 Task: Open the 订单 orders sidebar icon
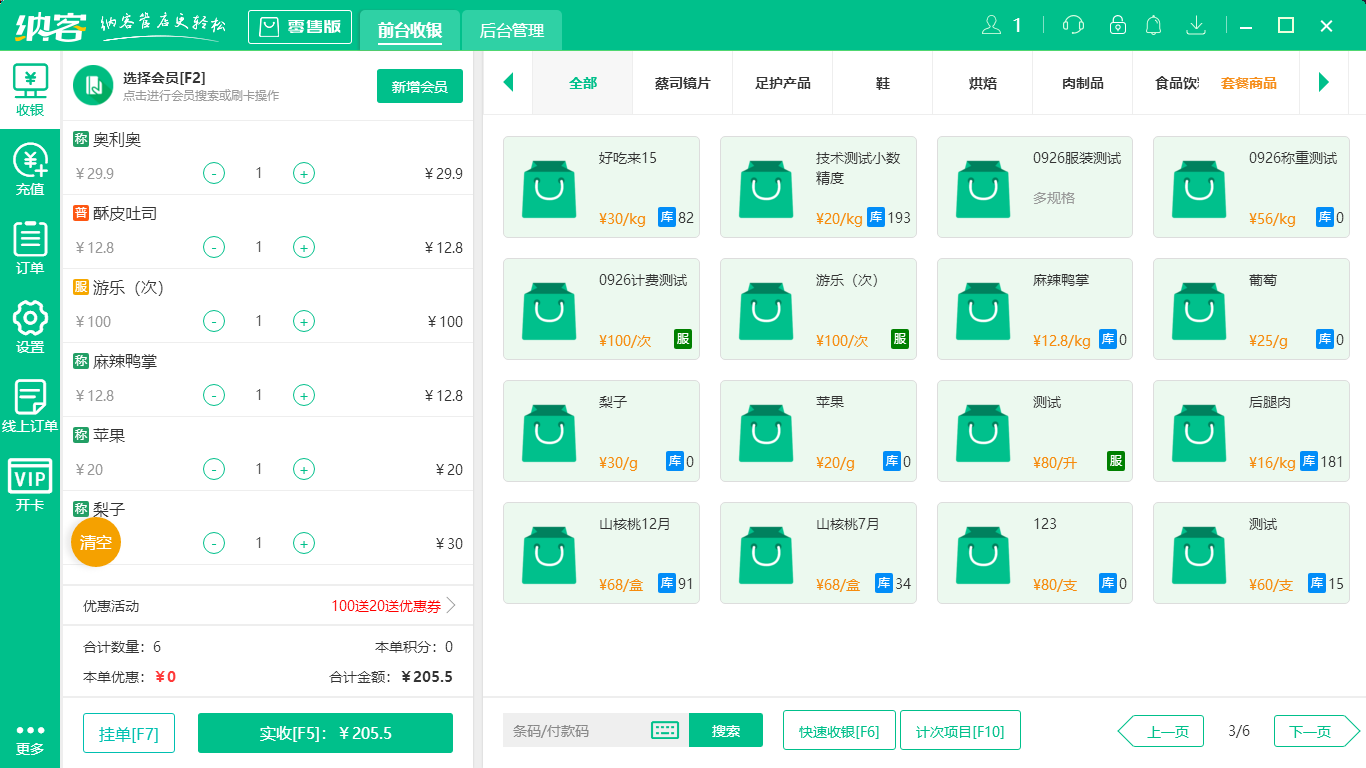click(29, 247)
